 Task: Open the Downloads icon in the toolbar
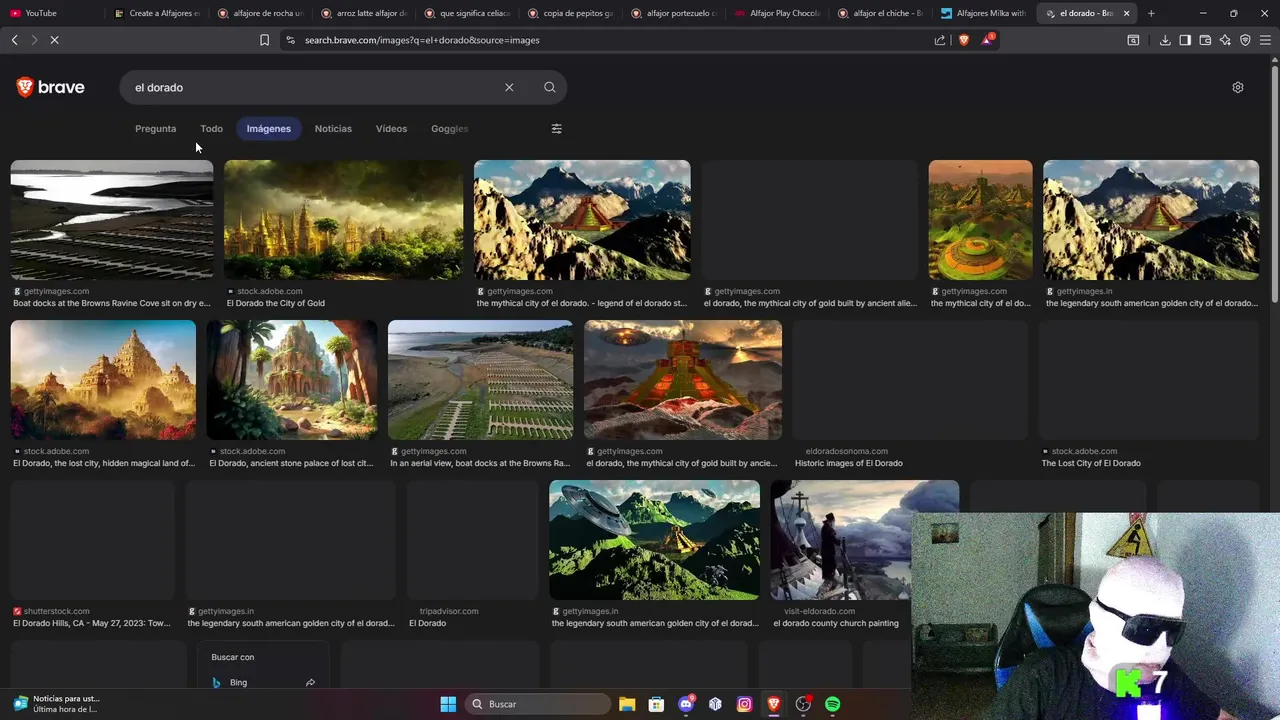point(1165,40)
